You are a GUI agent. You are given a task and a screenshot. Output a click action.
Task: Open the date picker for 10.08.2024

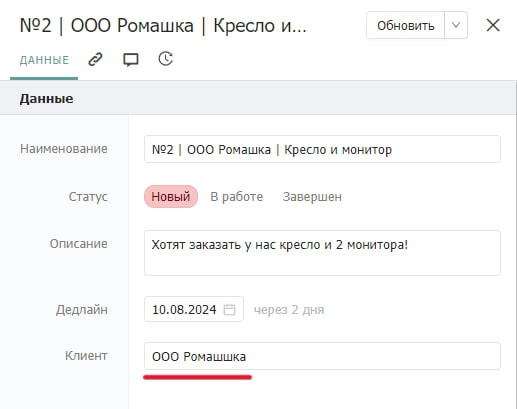194,309
